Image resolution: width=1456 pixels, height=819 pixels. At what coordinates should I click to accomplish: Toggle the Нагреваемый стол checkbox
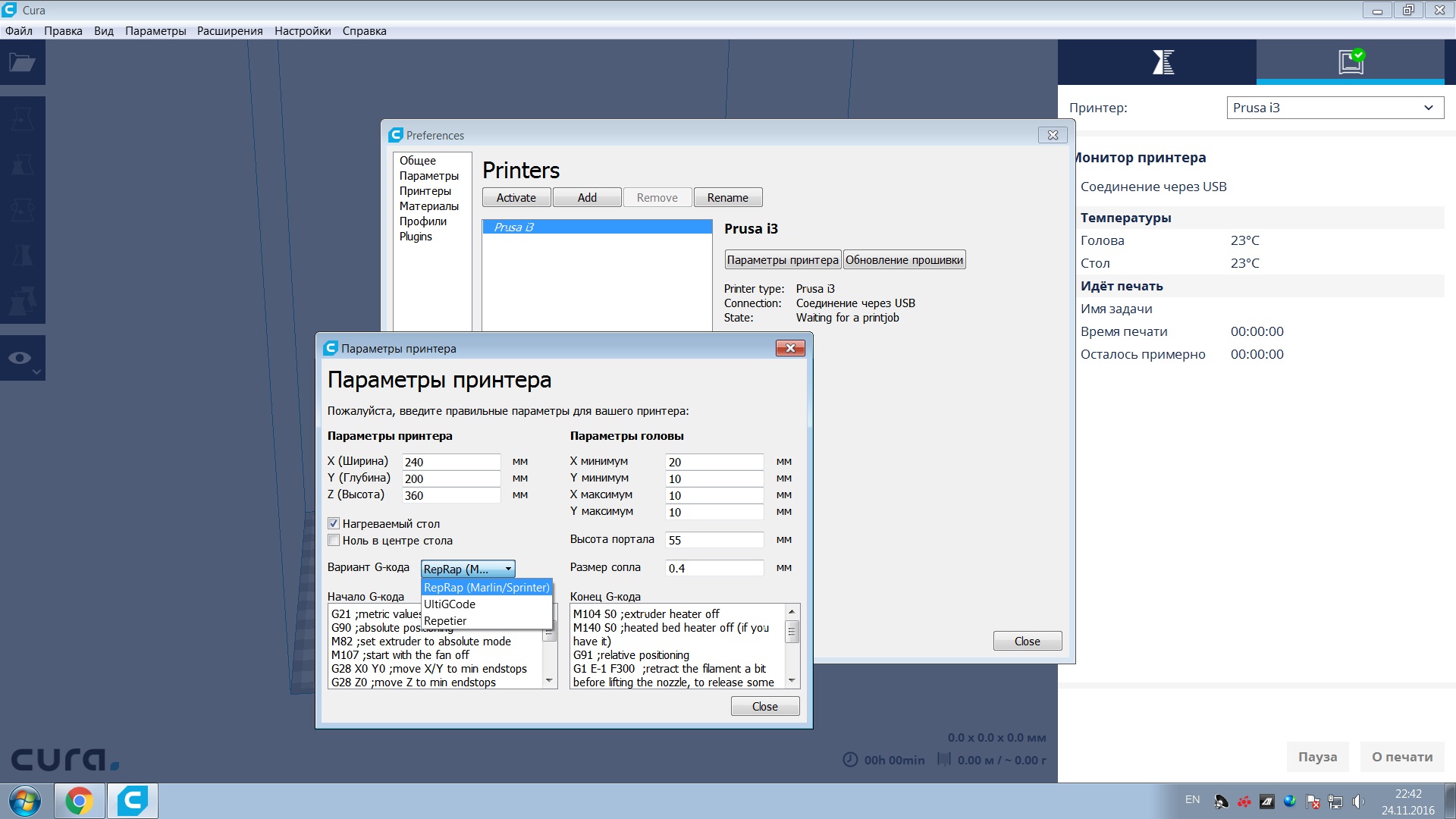(x=334, y=524)
